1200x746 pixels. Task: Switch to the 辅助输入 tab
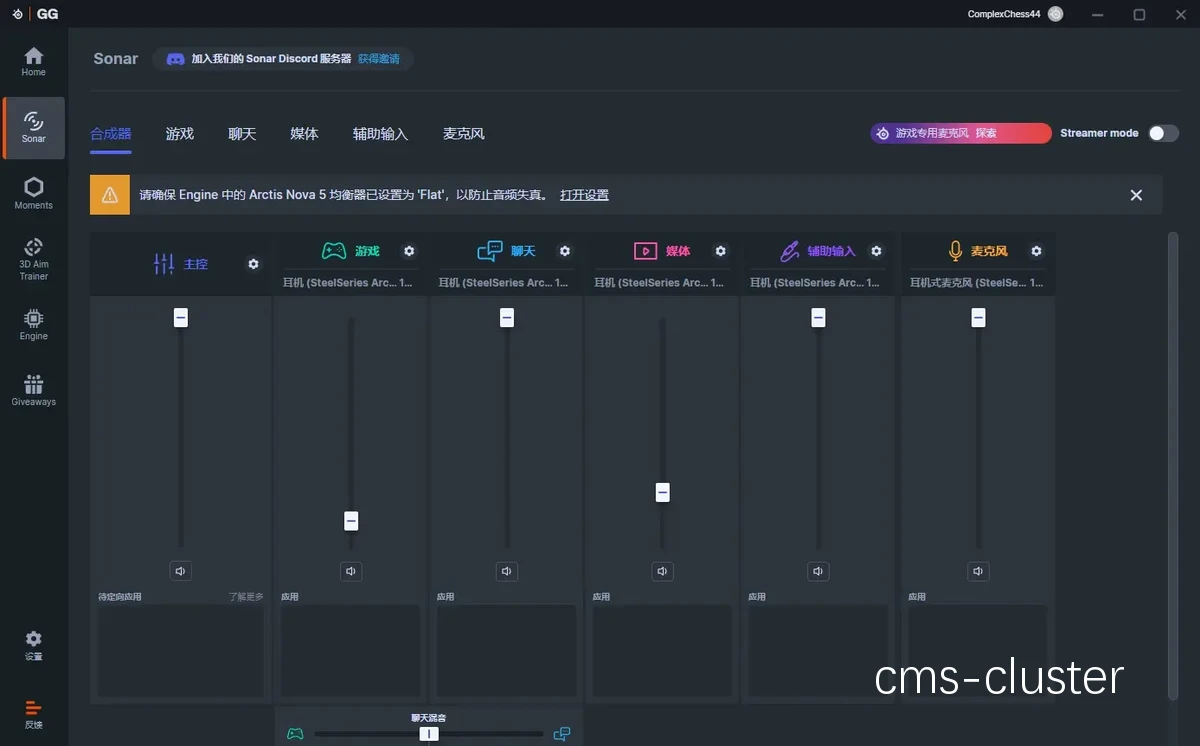point(380,133)
